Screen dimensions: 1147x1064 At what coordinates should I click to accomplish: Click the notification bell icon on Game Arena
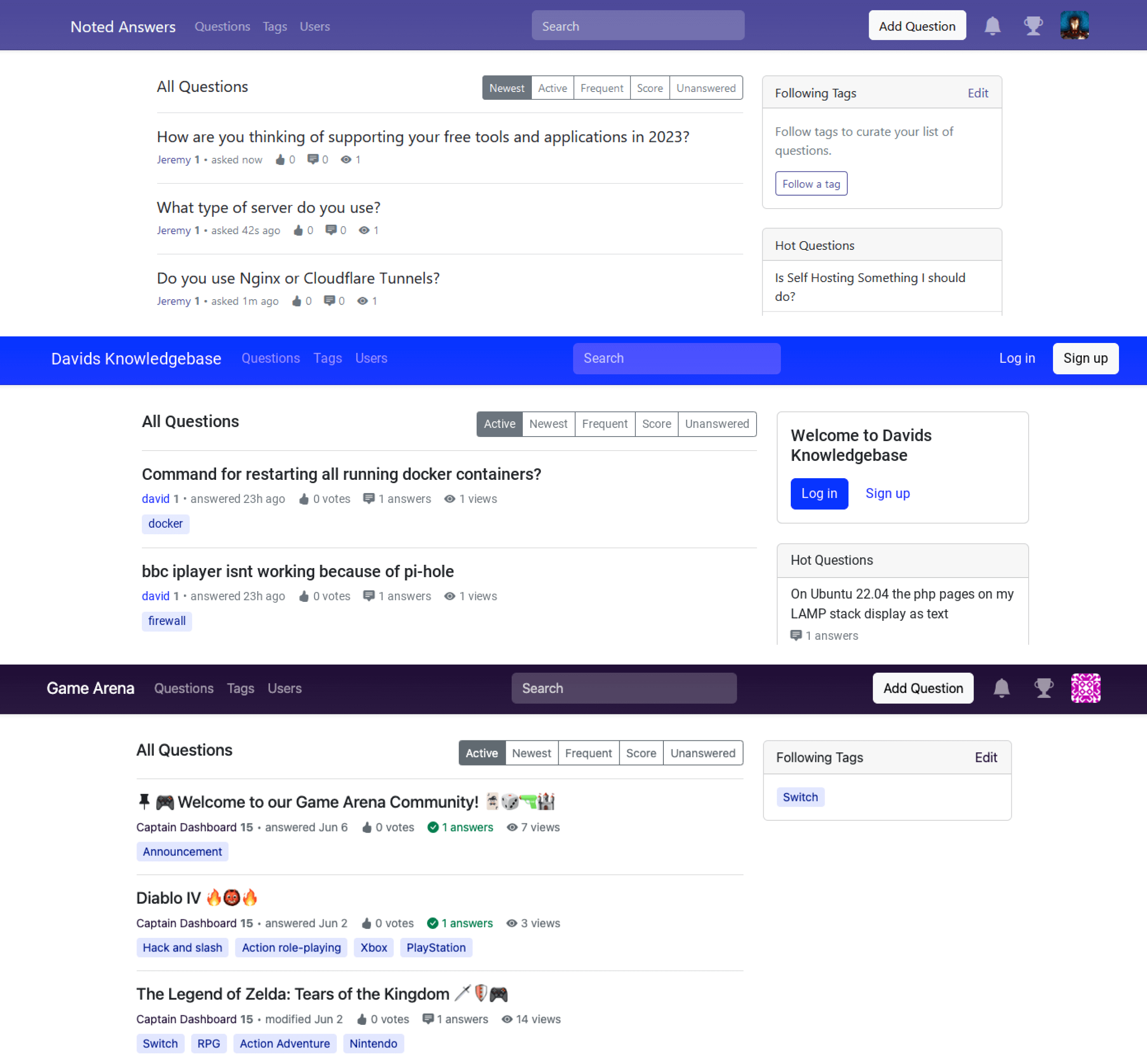coord(1001,688)
